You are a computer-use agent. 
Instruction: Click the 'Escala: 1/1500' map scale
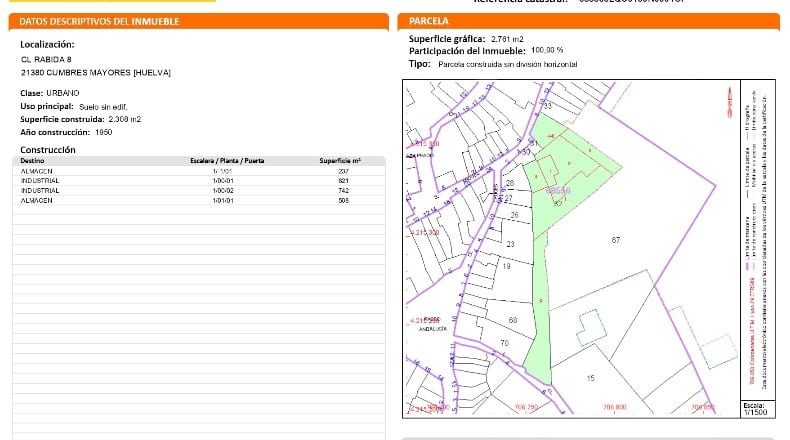click(755, 409)
